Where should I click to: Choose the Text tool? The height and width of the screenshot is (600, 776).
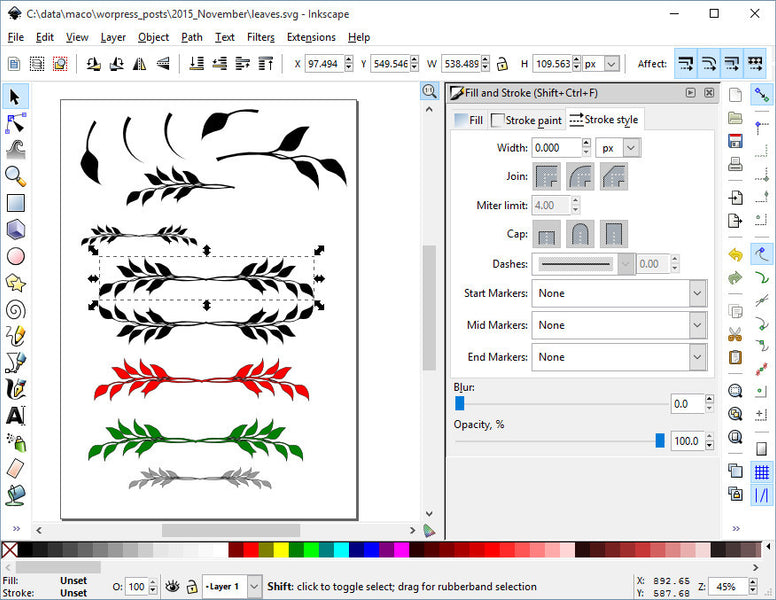coord(15,415)
